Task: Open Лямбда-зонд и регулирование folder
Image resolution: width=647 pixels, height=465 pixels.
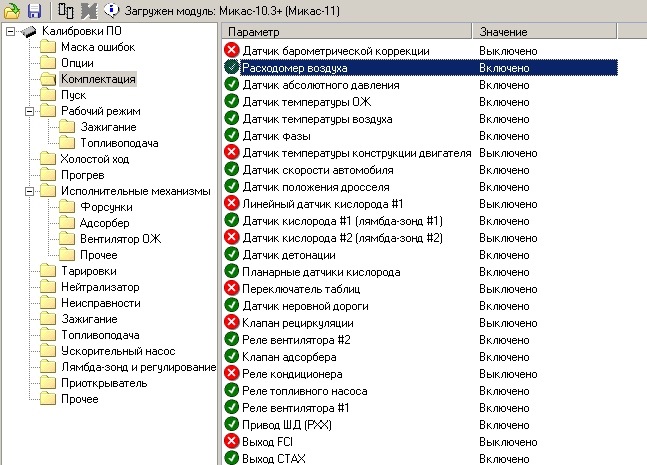Action: (x=138, y=367)
